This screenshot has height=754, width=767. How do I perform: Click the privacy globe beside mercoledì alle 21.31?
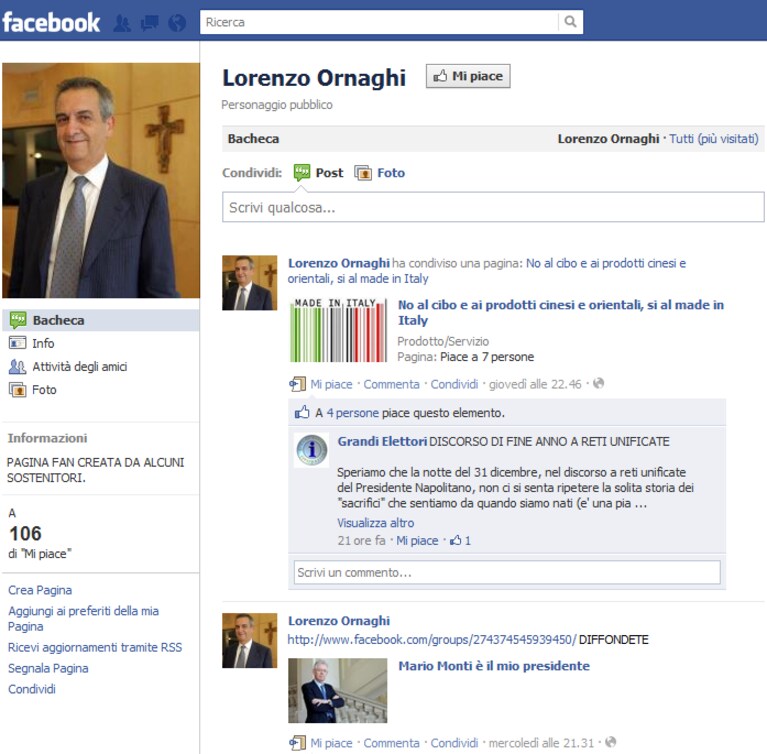click(610, 742)
